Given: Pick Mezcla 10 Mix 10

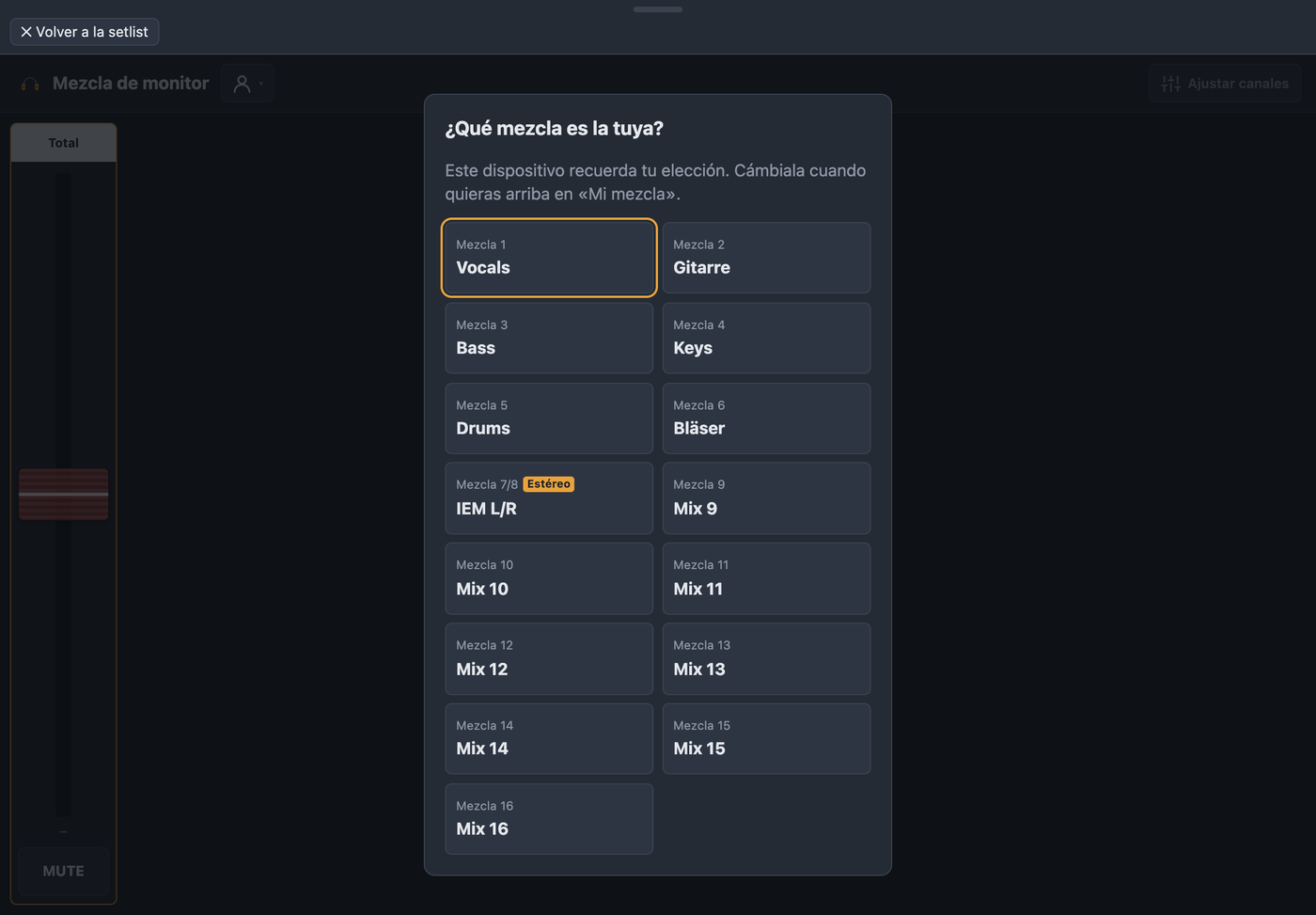Looking at the screenshot, I should click(x=549, y=578).
